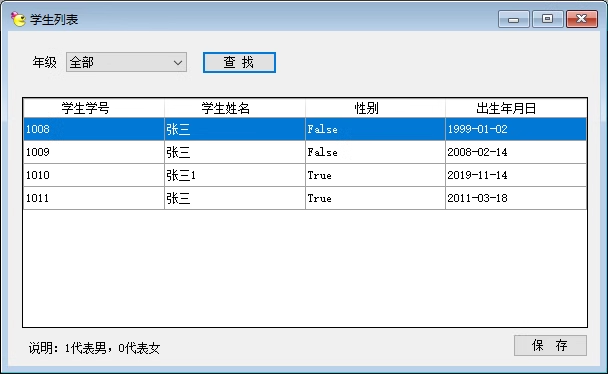Click the False gender cell of student 1008
The image size is (608, 374).
pos(375,129)
